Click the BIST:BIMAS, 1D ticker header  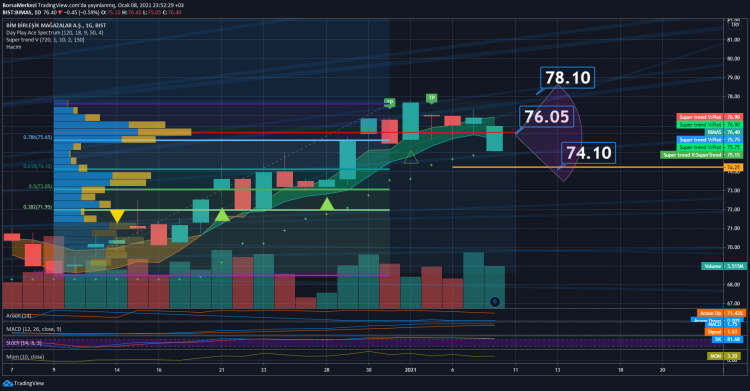pos(22,12)
